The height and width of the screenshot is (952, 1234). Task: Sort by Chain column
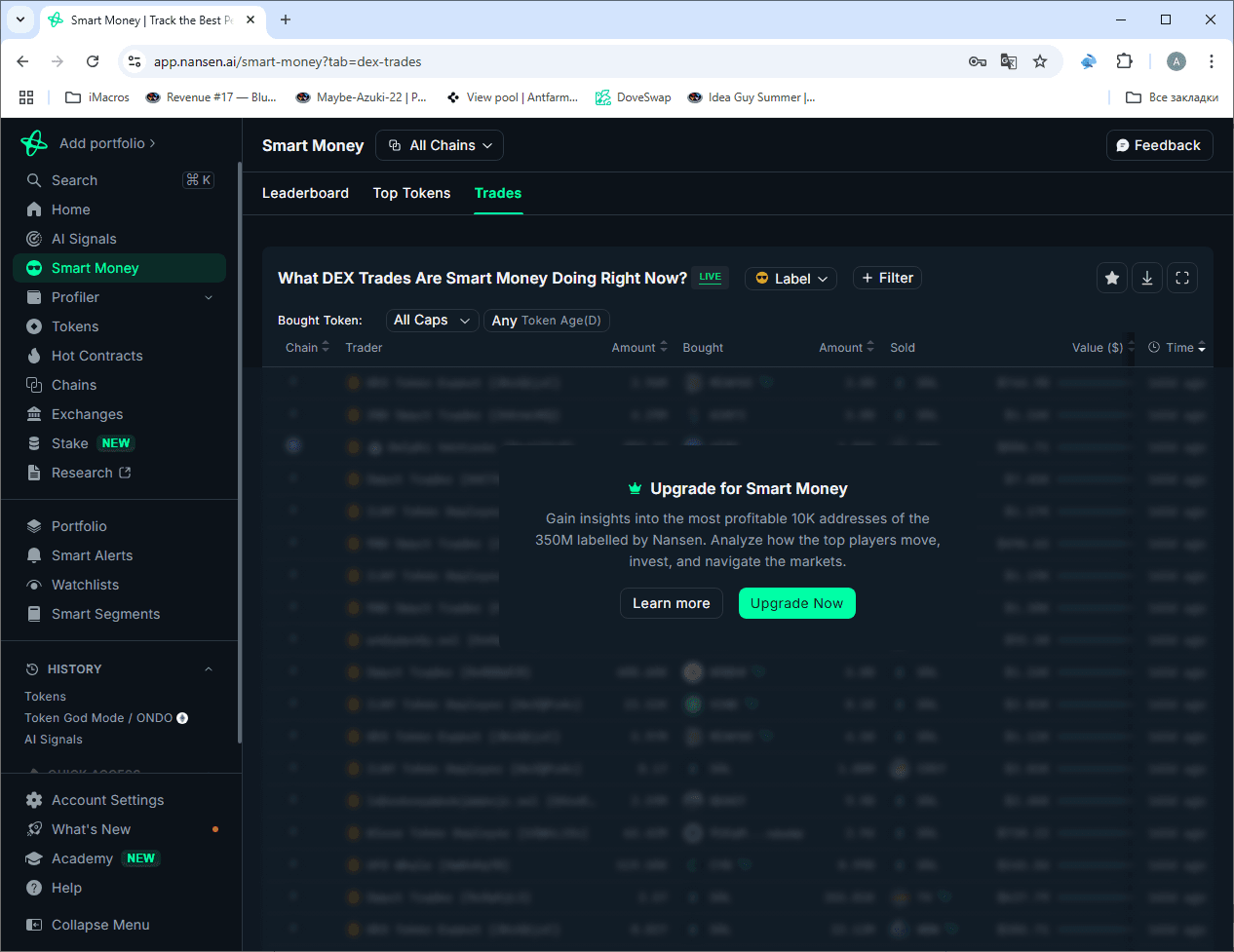click(x=307, y=348)
